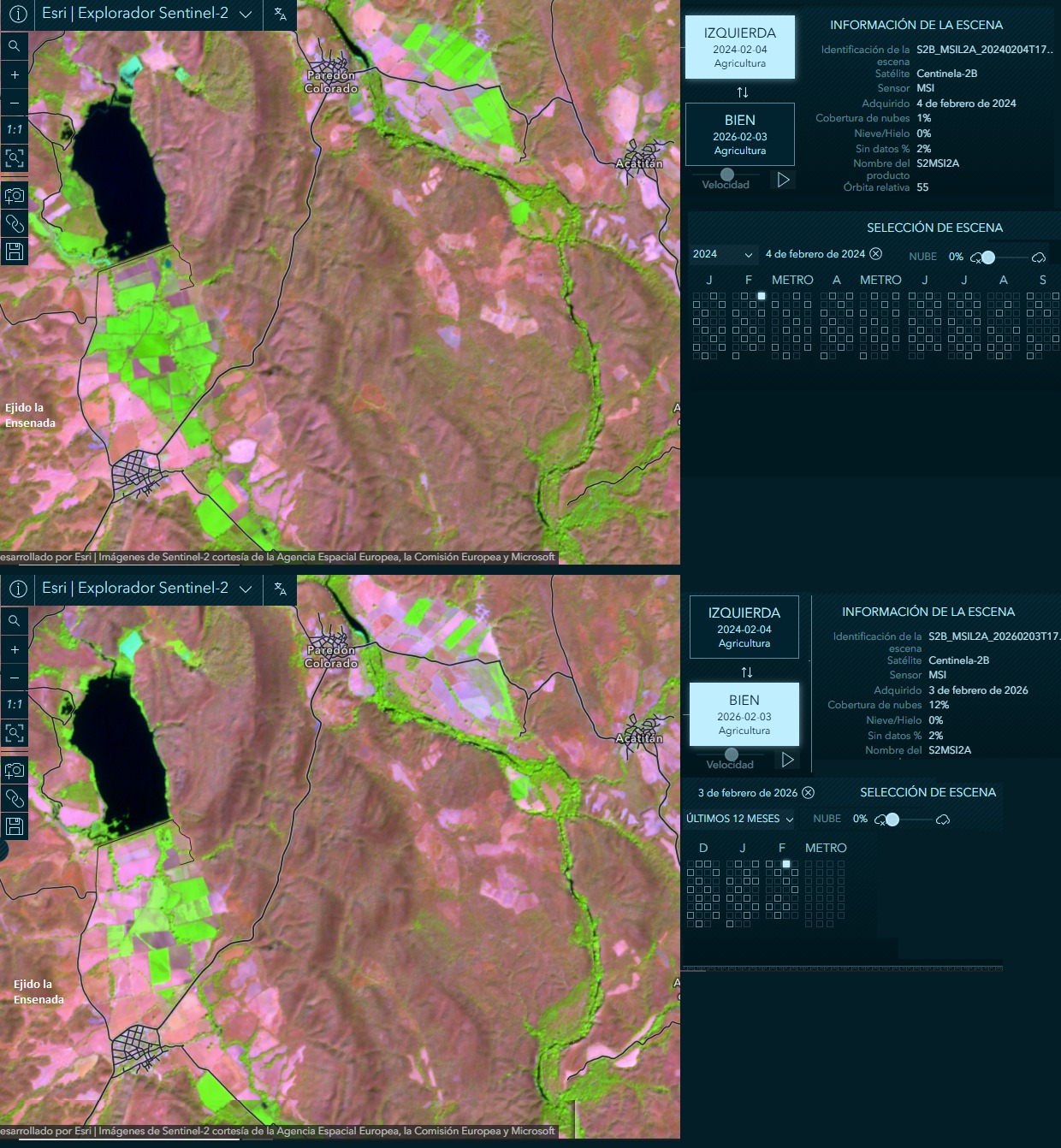Swap scenes using arrows icon in top panel

tap(743, 92)
